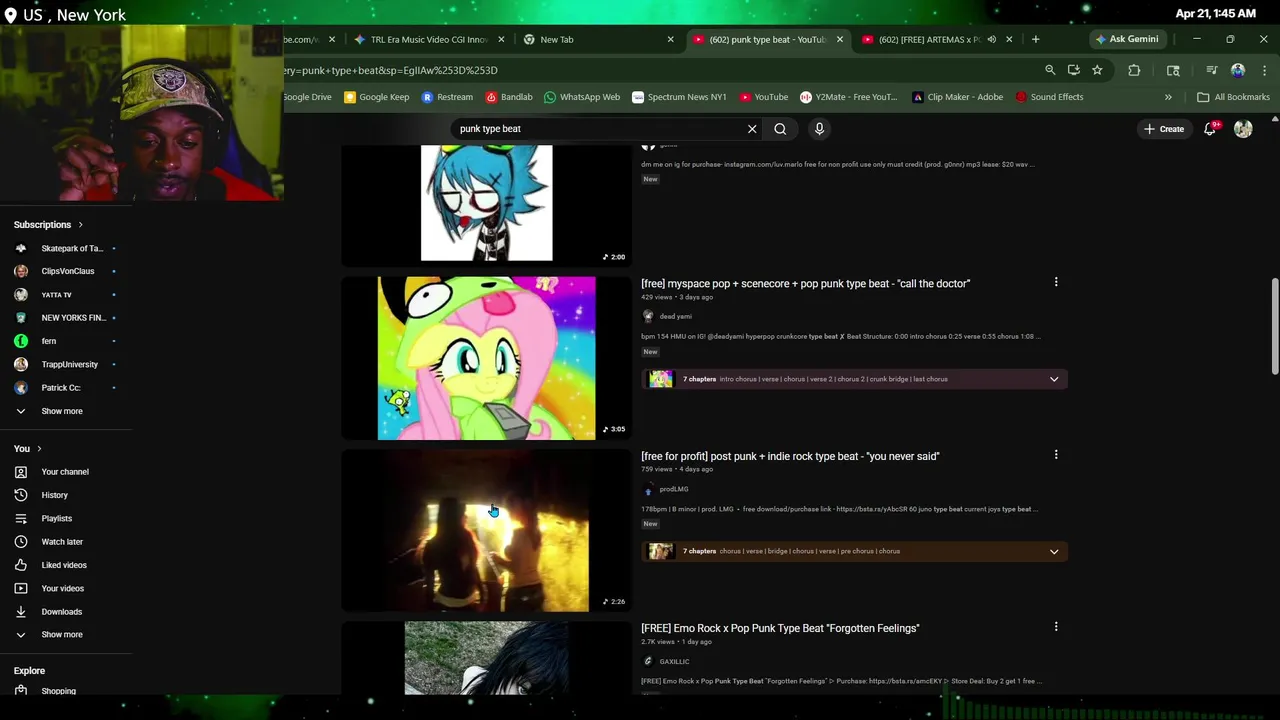Expand chapters for "call the doctor" video
Image resolution: width=1280 pixels, height=720 pixels.
point(1054,379)
